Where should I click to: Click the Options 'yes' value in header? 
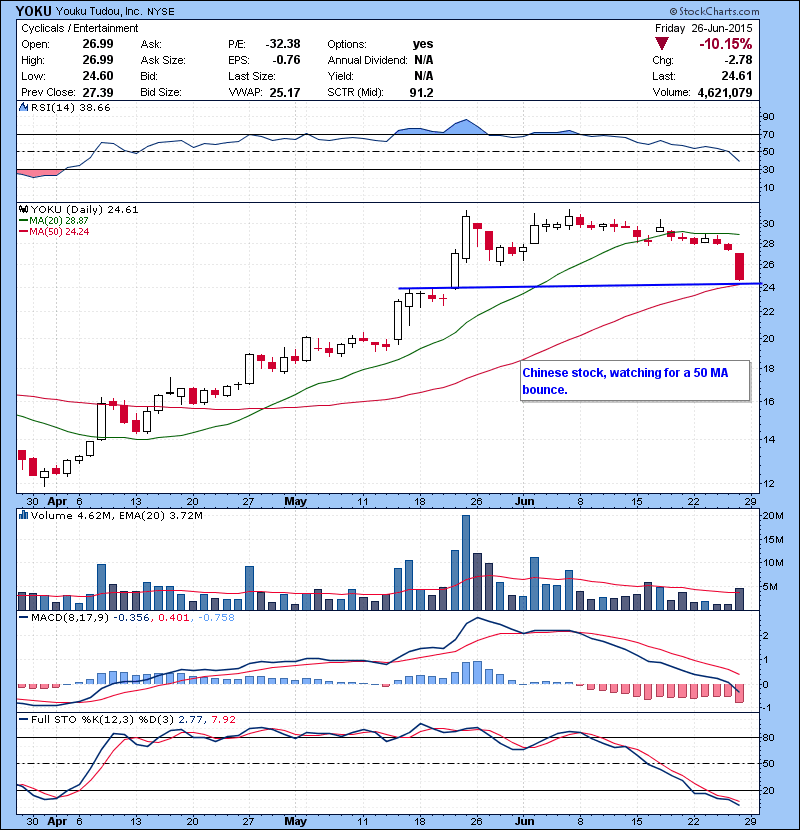[x=422, y=45]
